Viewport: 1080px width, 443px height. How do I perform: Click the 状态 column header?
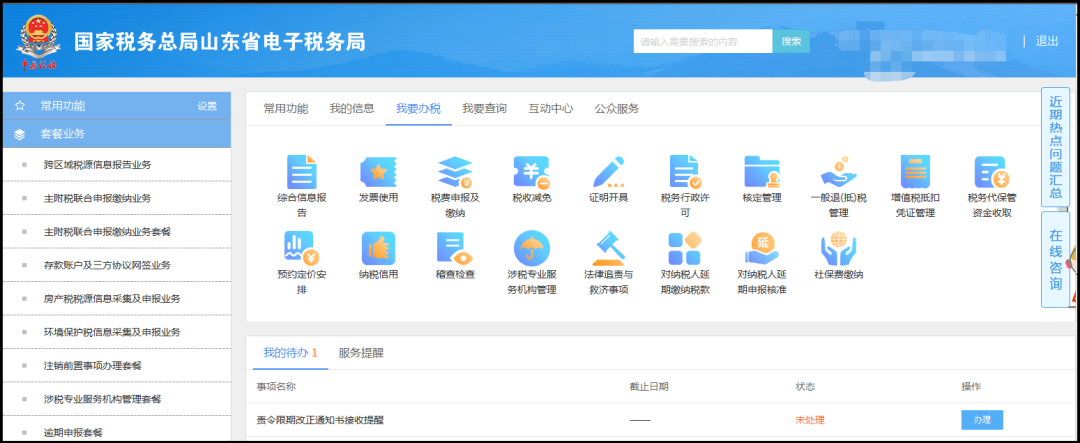tap(805, 387)
